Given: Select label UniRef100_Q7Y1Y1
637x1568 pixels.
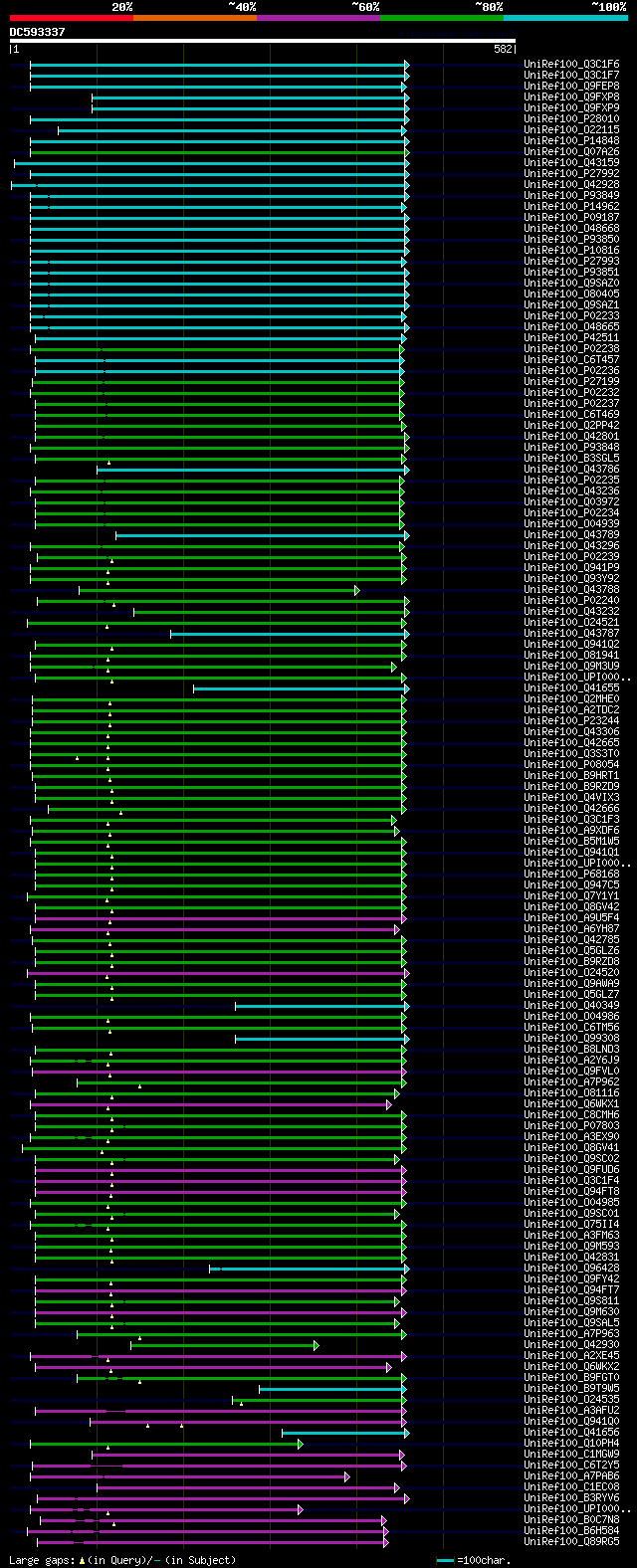Looking at the screenshot, I should click(x=571, y=896).
